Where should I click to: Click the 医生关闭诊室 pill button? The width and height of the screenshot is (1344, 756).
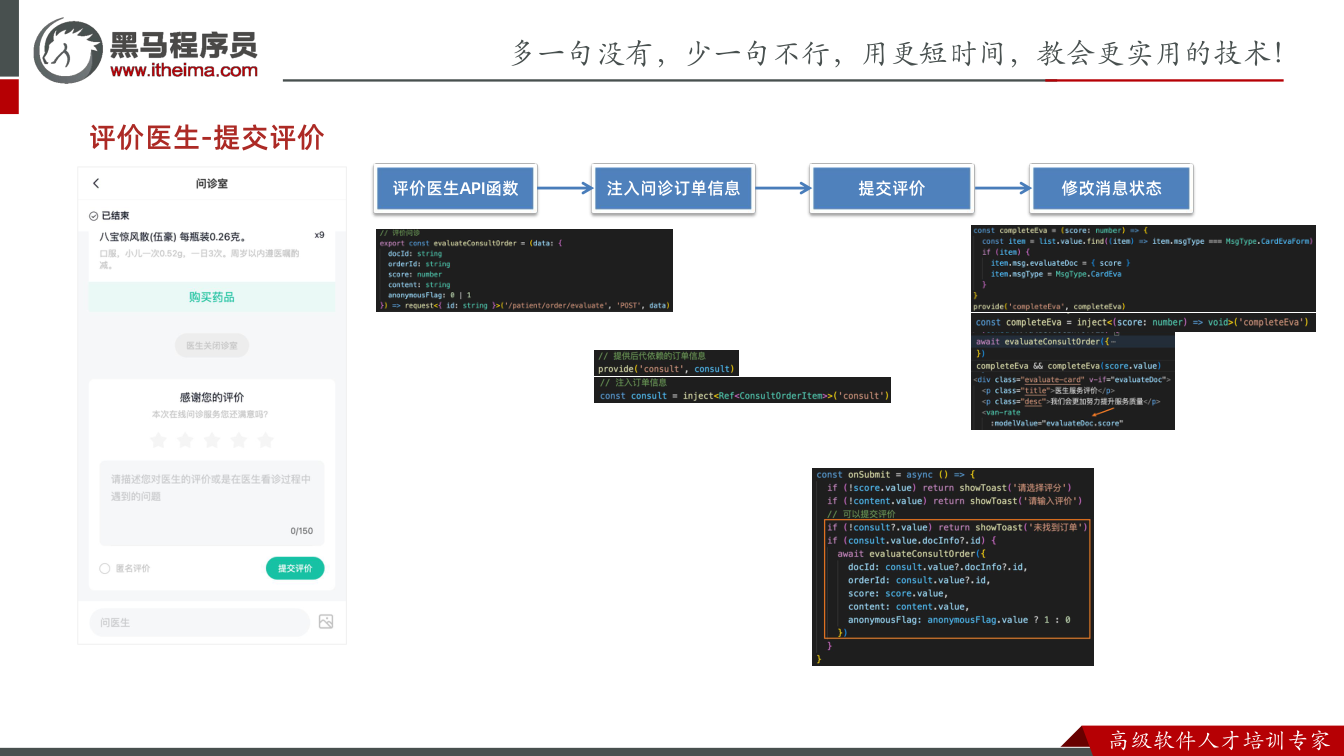tap(212, 346)
